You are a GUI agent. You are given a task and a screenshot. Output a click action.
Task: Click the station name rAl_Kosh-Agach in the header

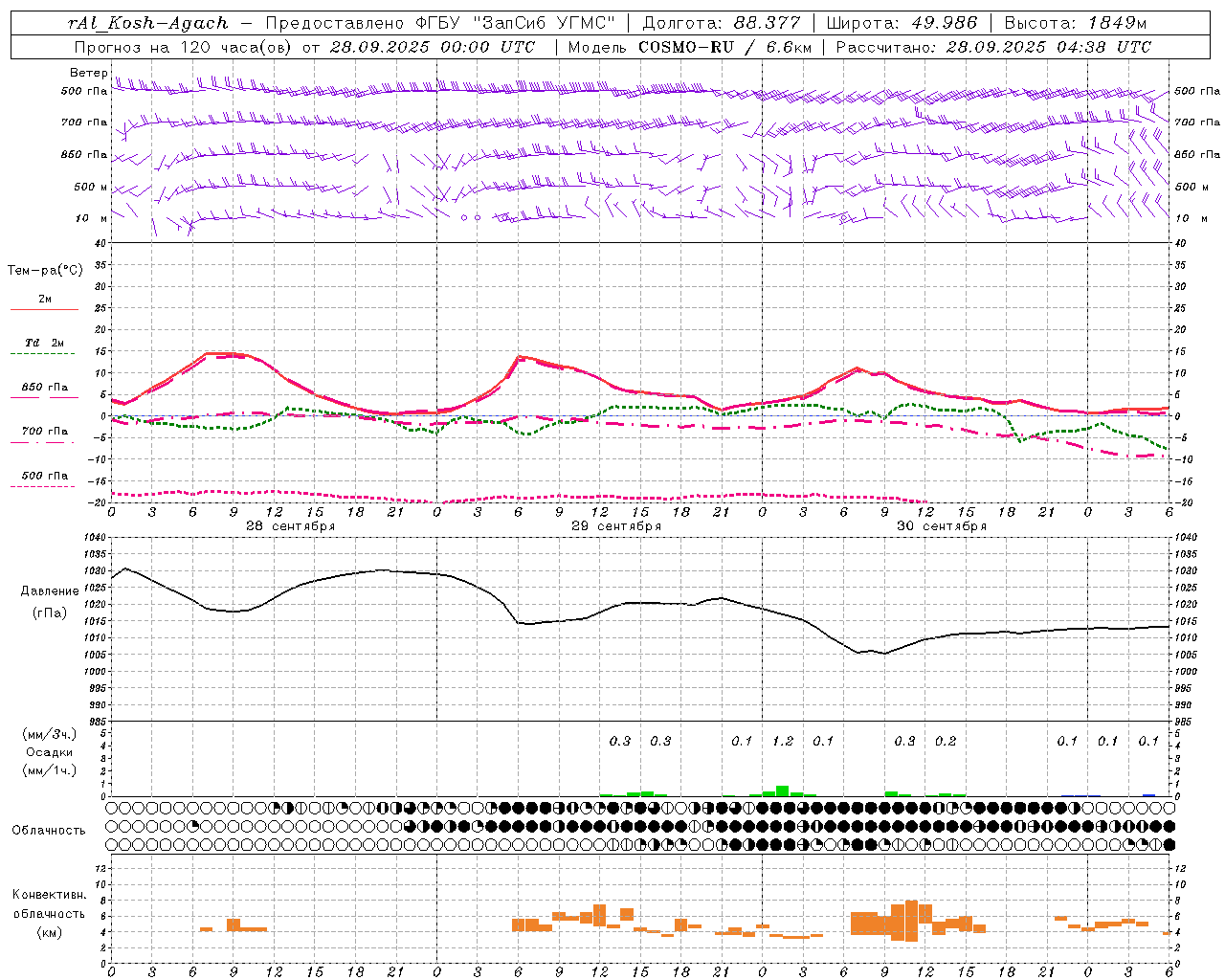pos(148,23)
